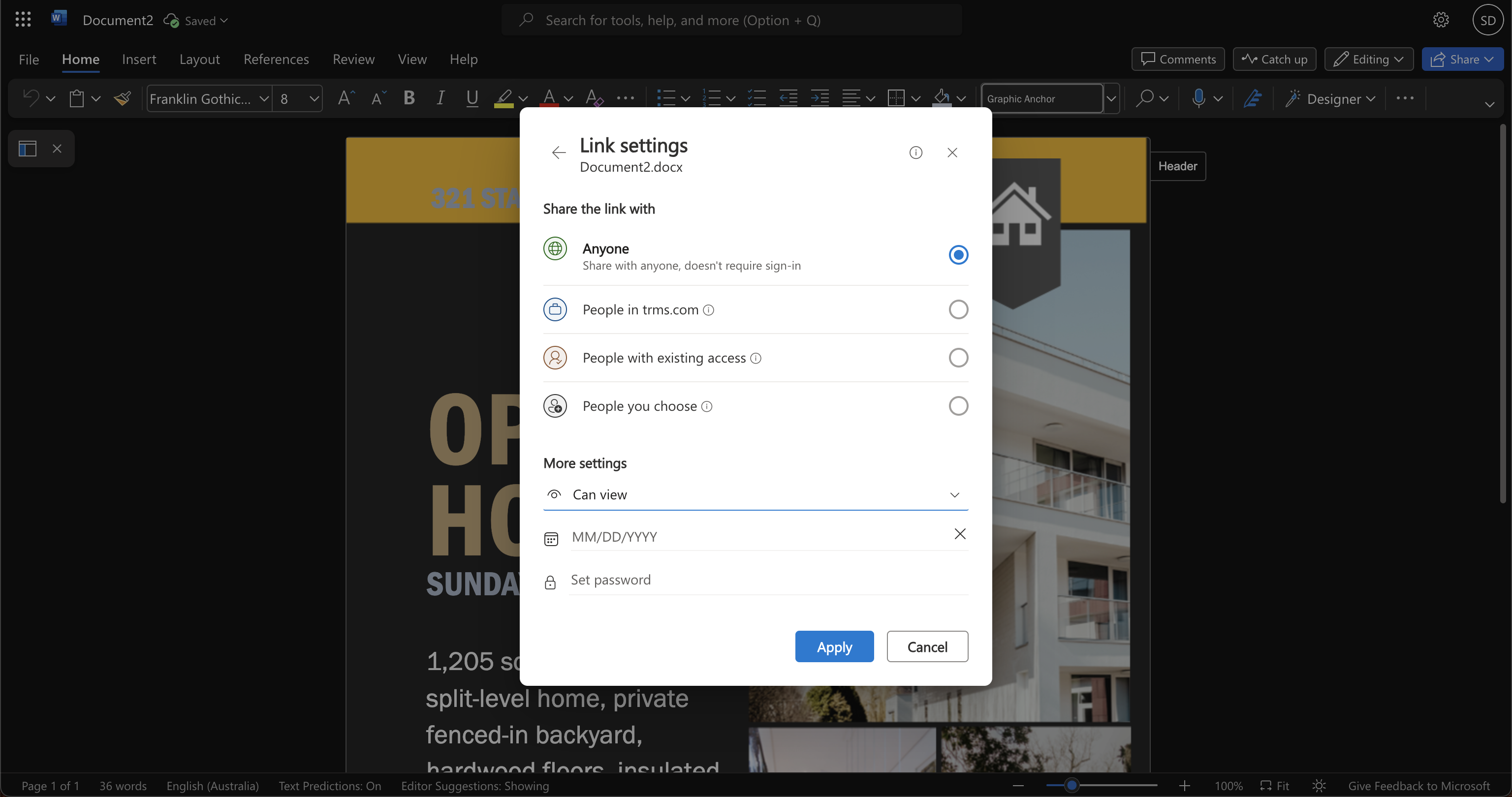Select the Format Painter icon
The height and width of the screenshot is (797, 1512).
pos(122,98)
